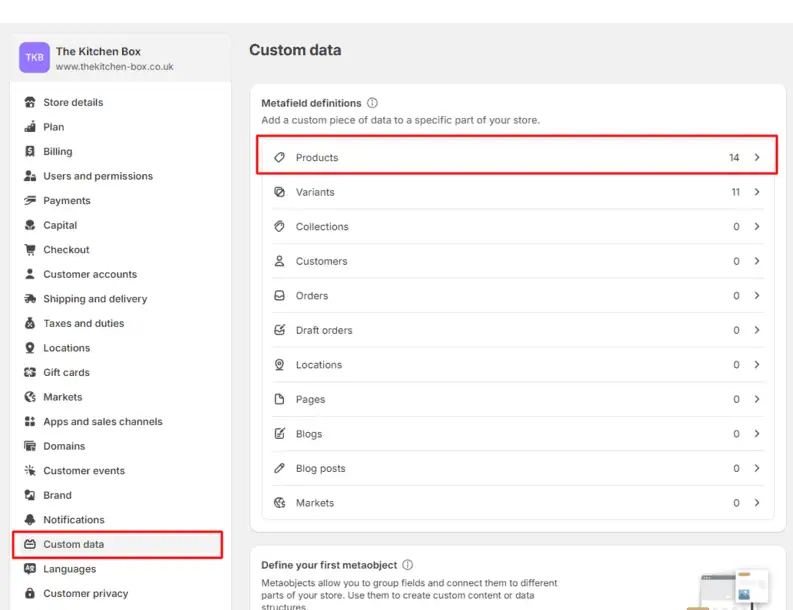793x610 pixels.
Task: Click the Draft orders icon
Action: (x=279, y=330)
